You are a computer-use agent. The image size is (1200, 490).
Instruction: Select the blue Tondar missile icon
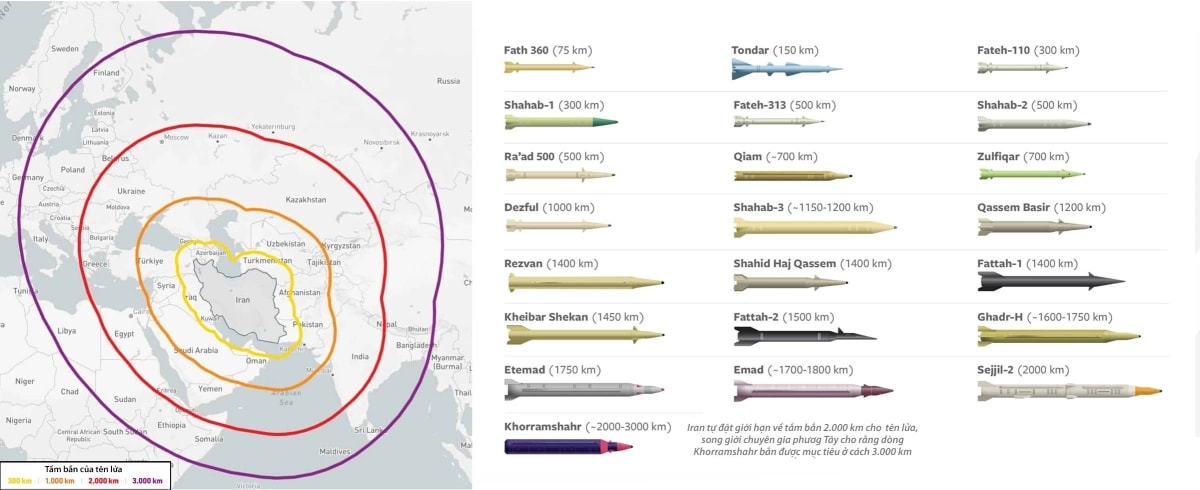click(786, 69)
